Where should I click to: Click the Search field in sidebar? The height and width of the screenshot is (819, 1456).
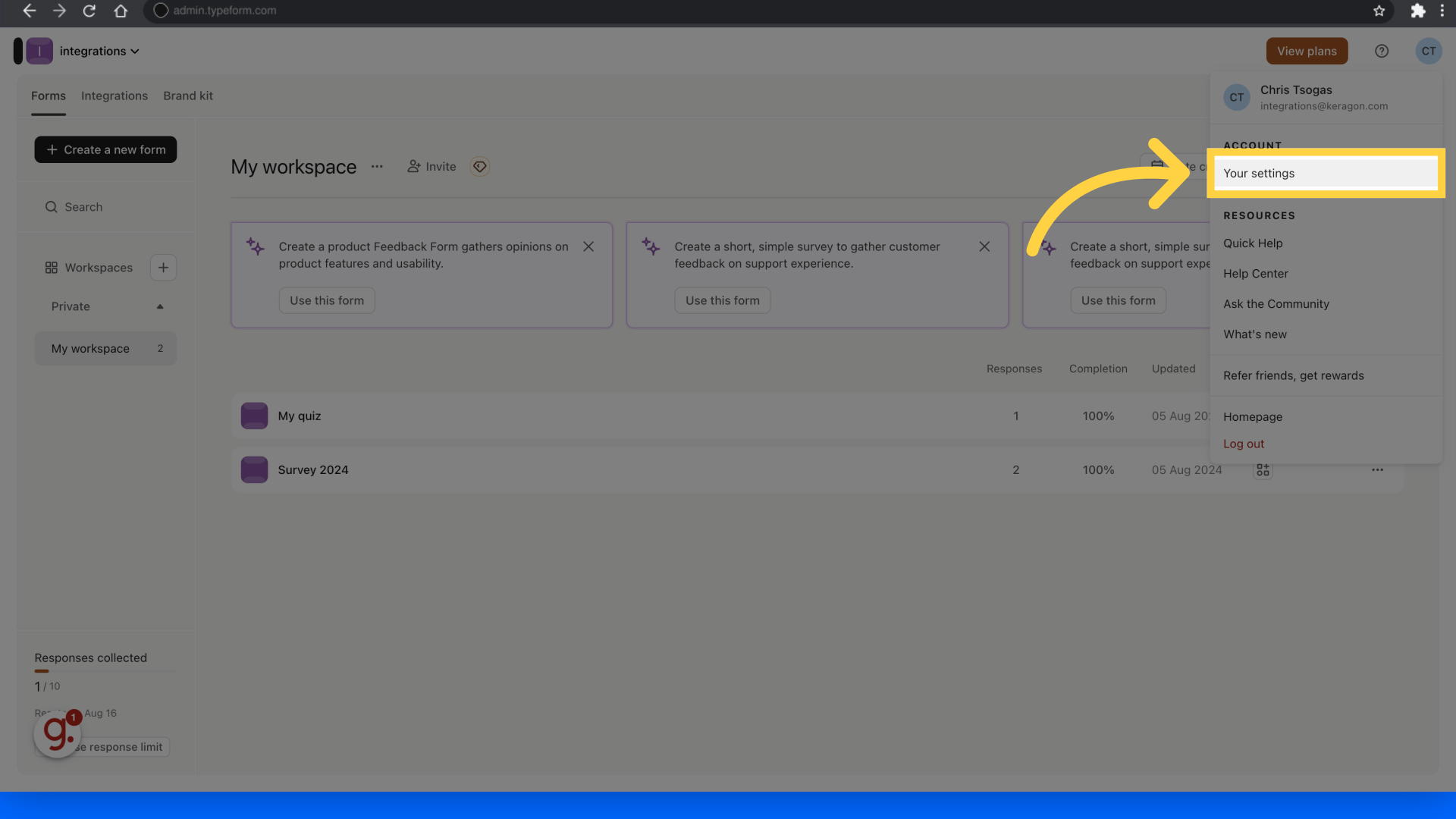[x=106, y=207]
